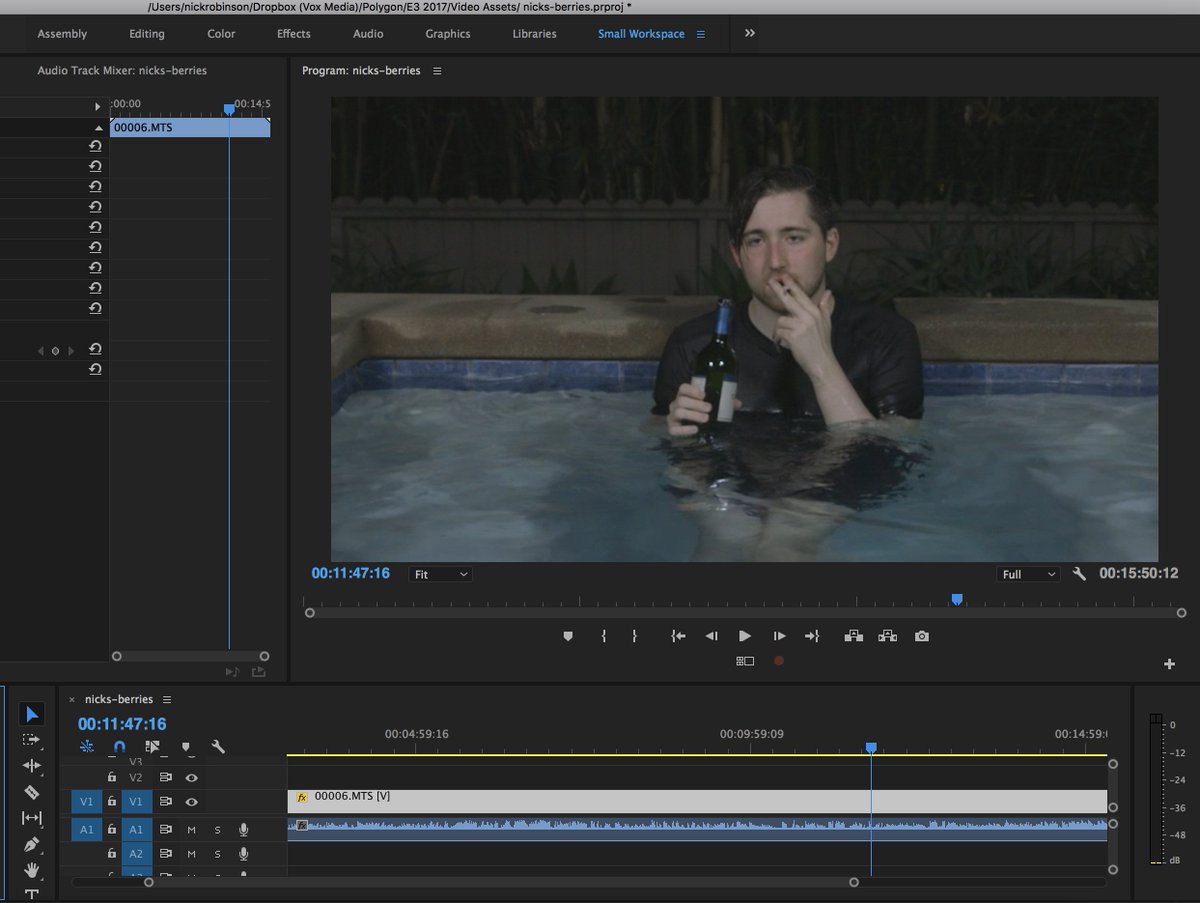The image size is (1200, 903).
Task: Select the Pen tool
Action: click(x=31, y=844)
